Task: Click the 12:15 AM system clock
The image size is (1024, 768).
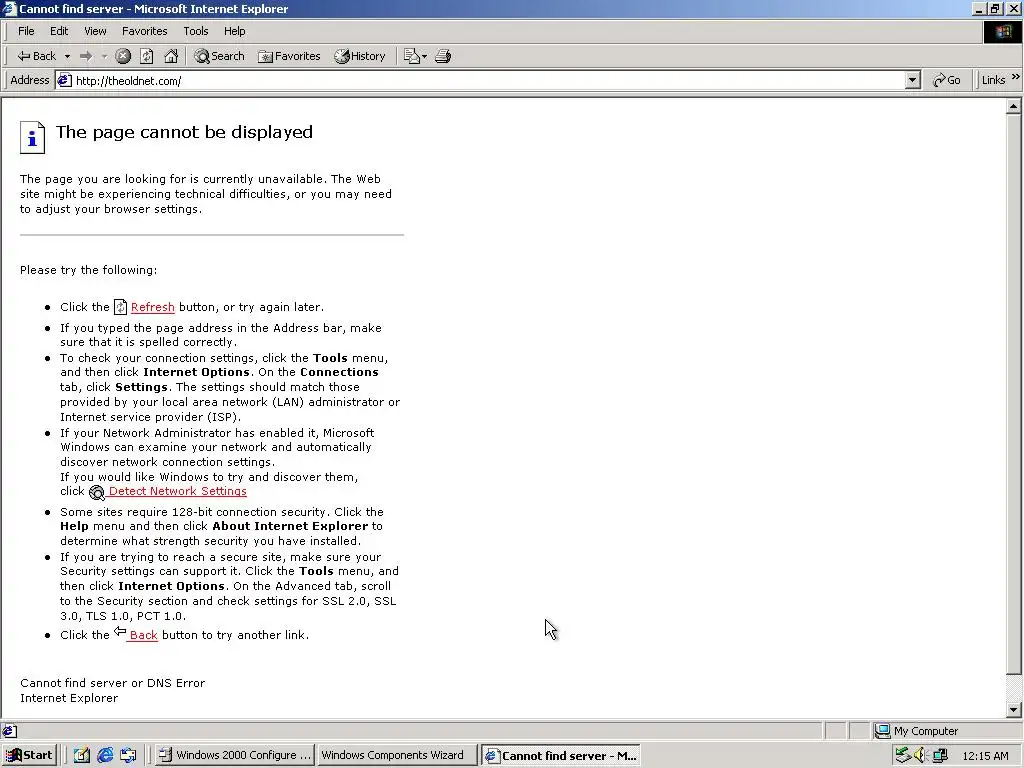Action: (x=985, y=756)
